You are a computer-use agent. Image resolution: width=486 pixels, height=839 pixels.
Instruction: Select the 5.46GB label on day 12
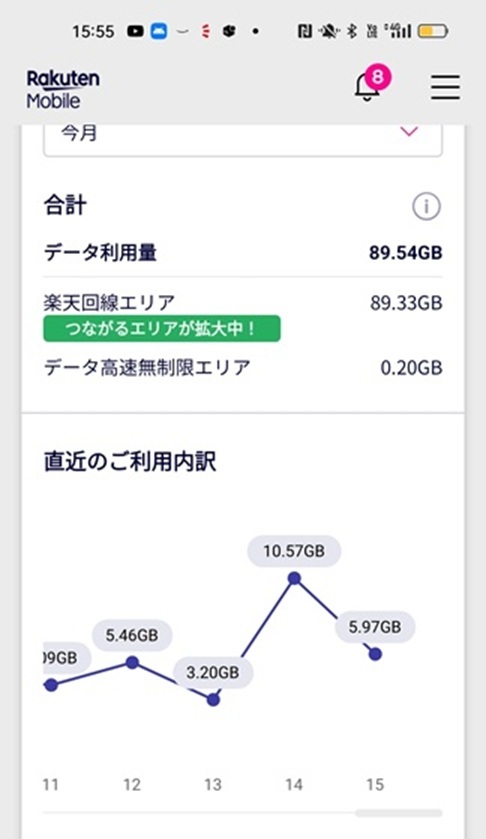(x=132, y=635)
